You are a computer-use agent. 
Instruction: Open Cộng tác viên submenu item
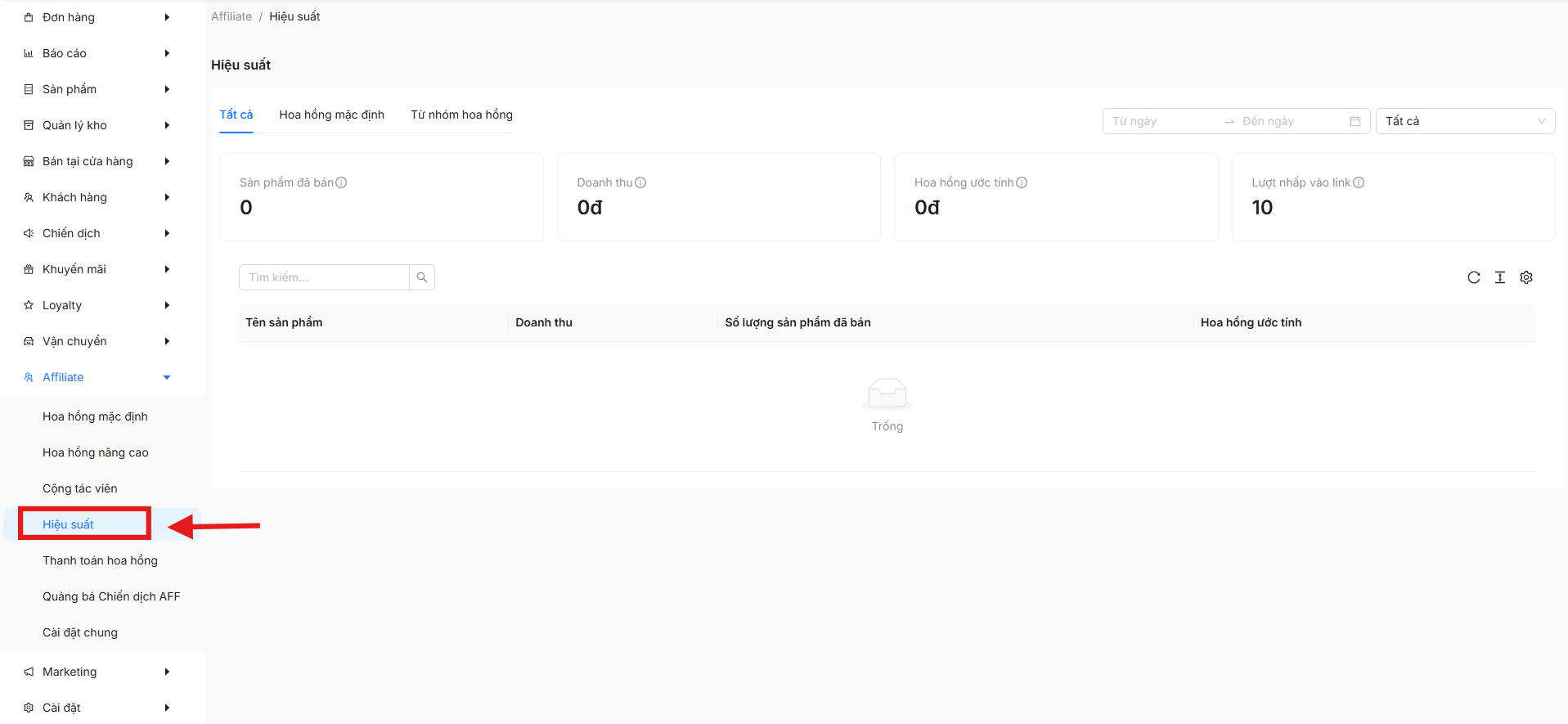click(80, 488)
